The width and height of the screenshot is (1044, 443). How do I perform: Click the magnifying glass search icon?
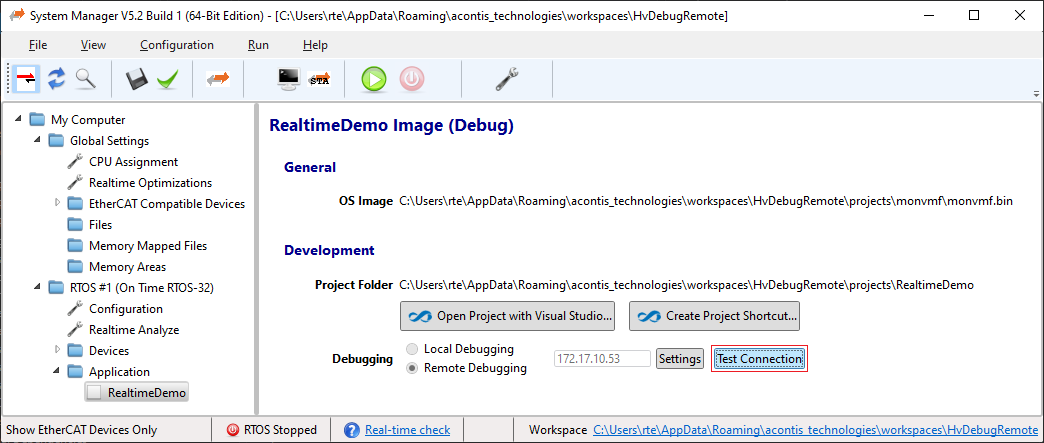coord(85,79)
